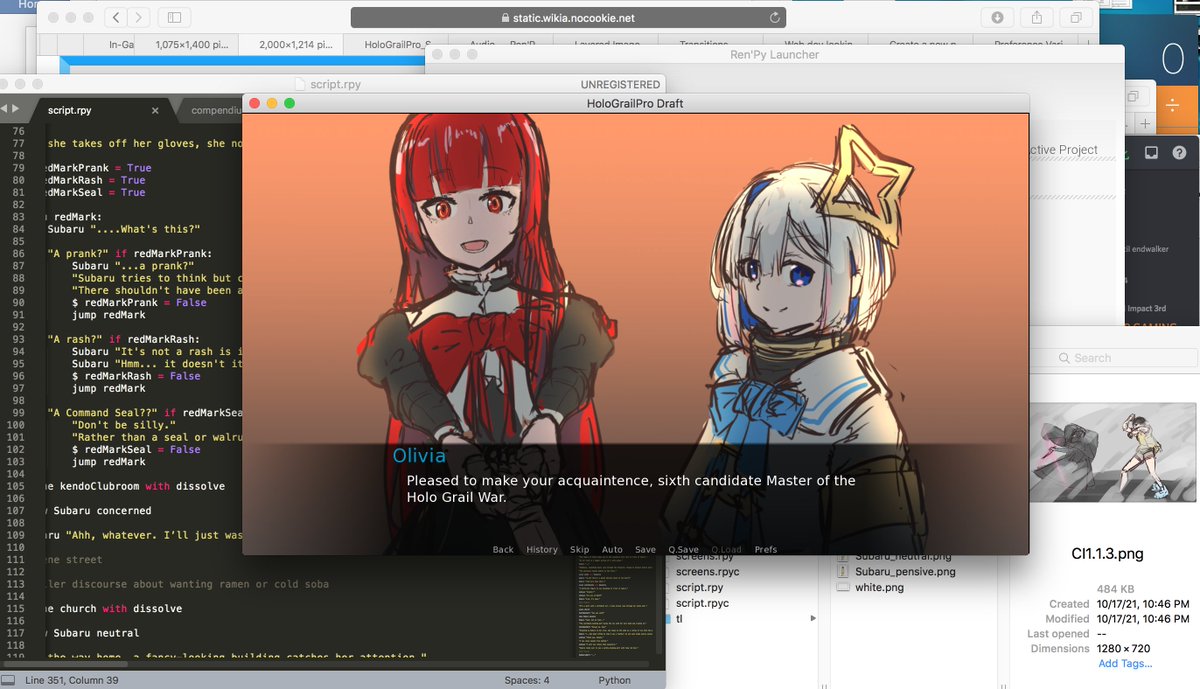Screen dimensions: 1200x689
Task: Go forward in Safari history
Action: tap(139, 17)
